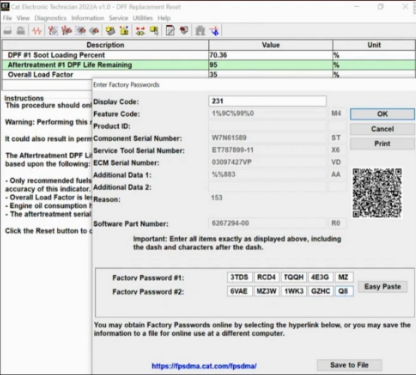The height and width of the screenshot is (375, 416).
Task: Open the Utilities menu
Action: pos(143,18)
